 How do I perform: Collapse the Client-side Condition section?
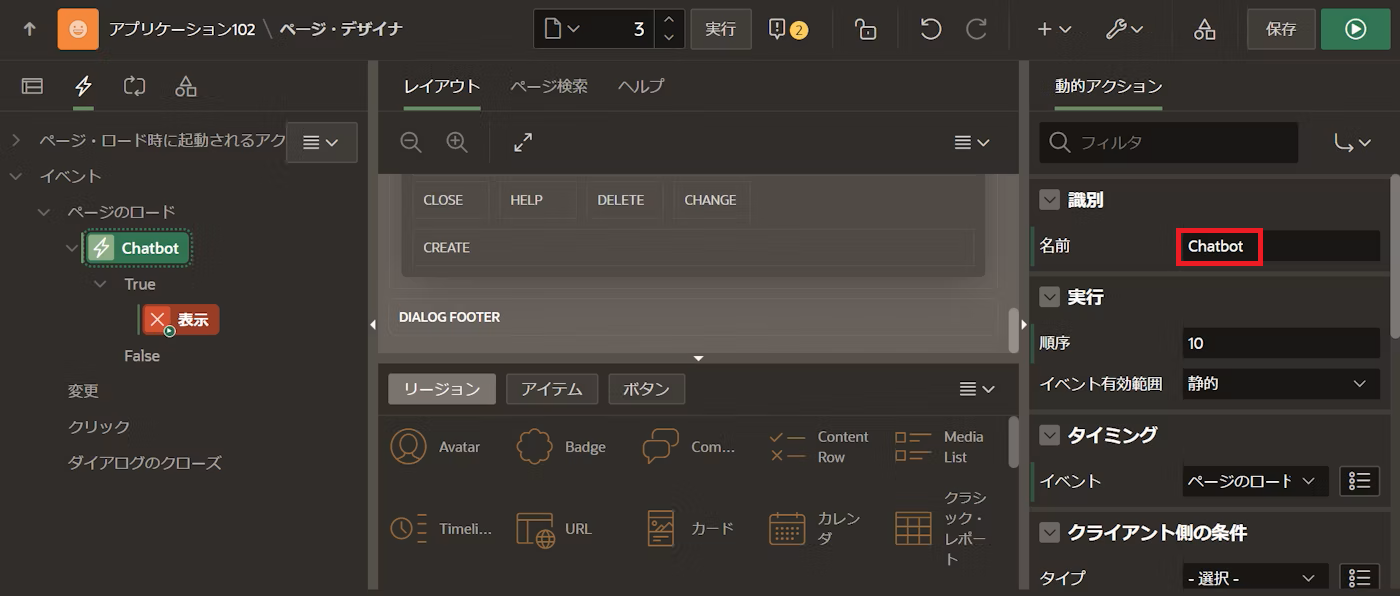[x=1049, y=532]
